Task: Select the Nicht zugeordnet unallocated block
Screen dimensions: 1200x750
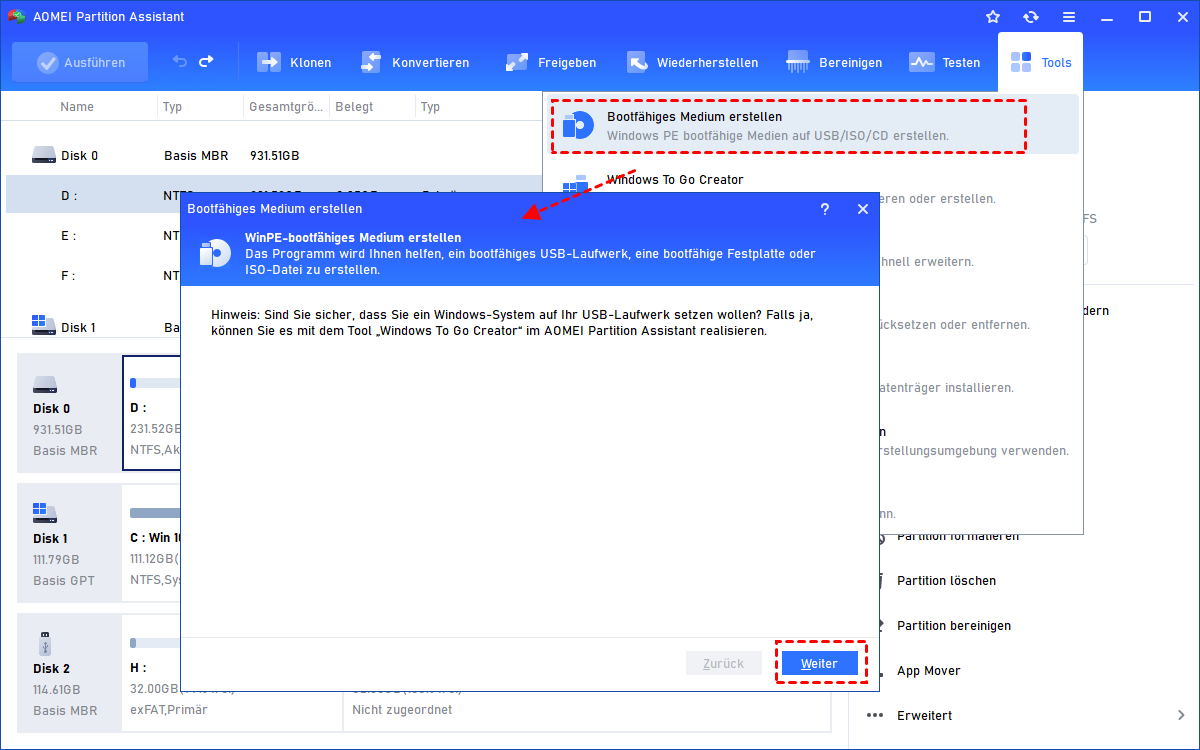Action: (587, 710)
